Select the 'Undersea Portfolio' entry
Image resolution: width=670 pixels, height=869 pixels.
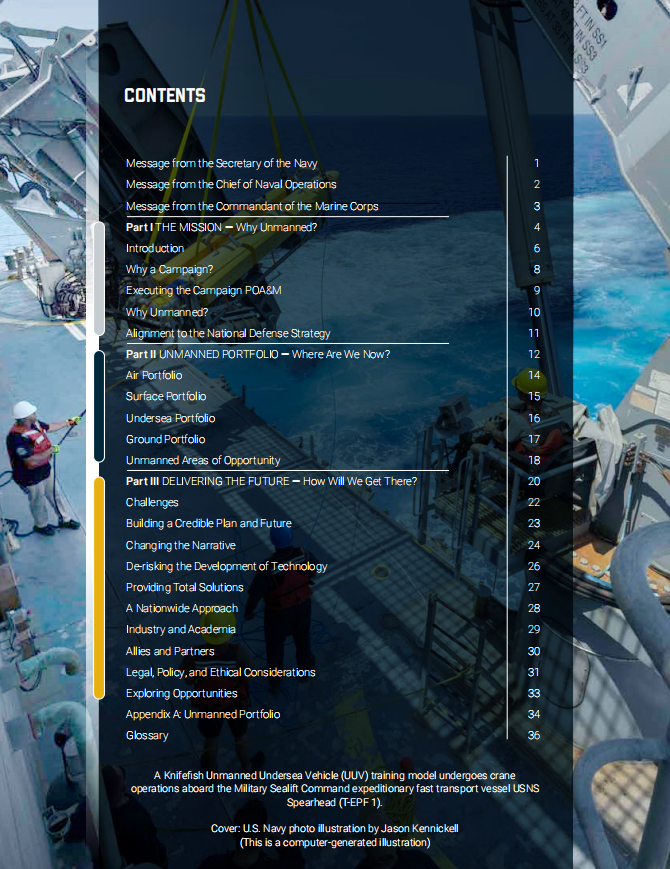pyautogui.click(x=171, y=418)
